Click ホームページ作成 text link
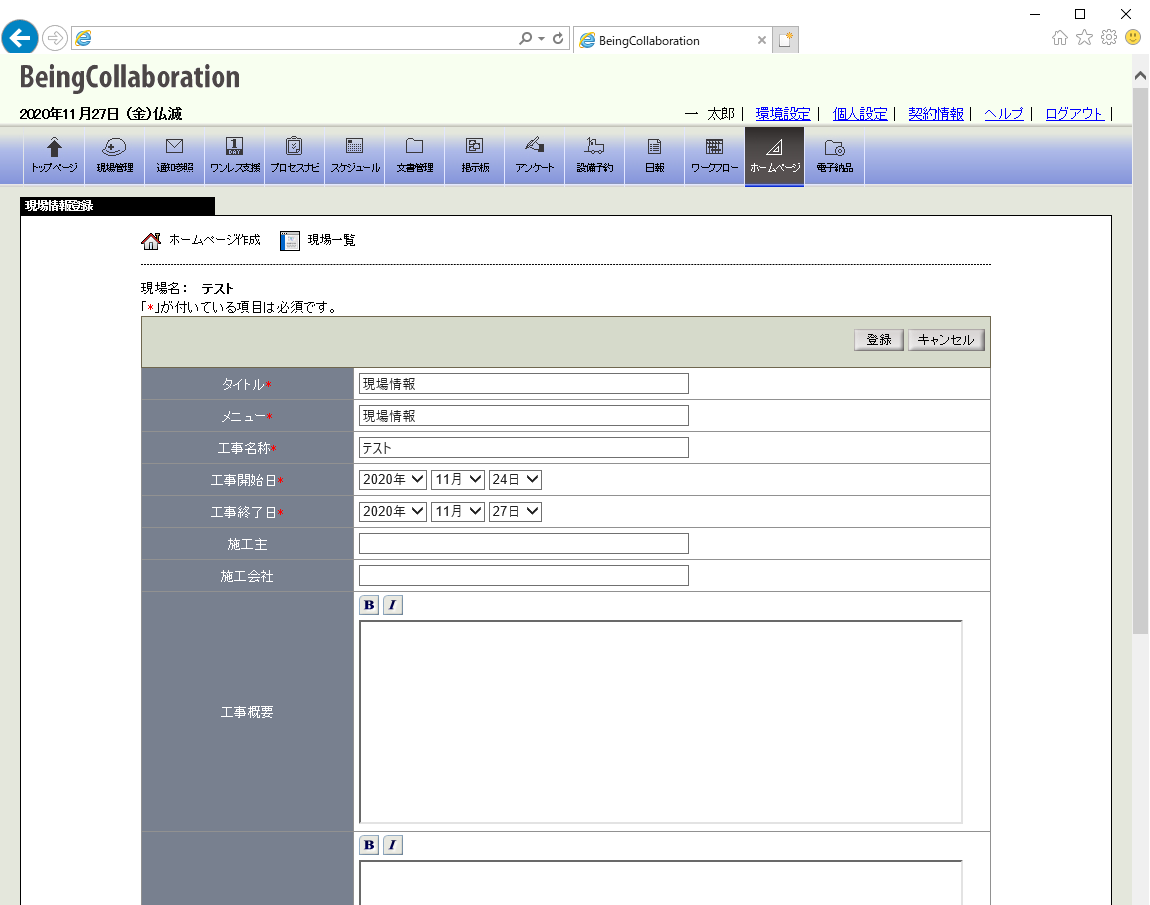Screen dimensions: 1150x905 point(215,240)
